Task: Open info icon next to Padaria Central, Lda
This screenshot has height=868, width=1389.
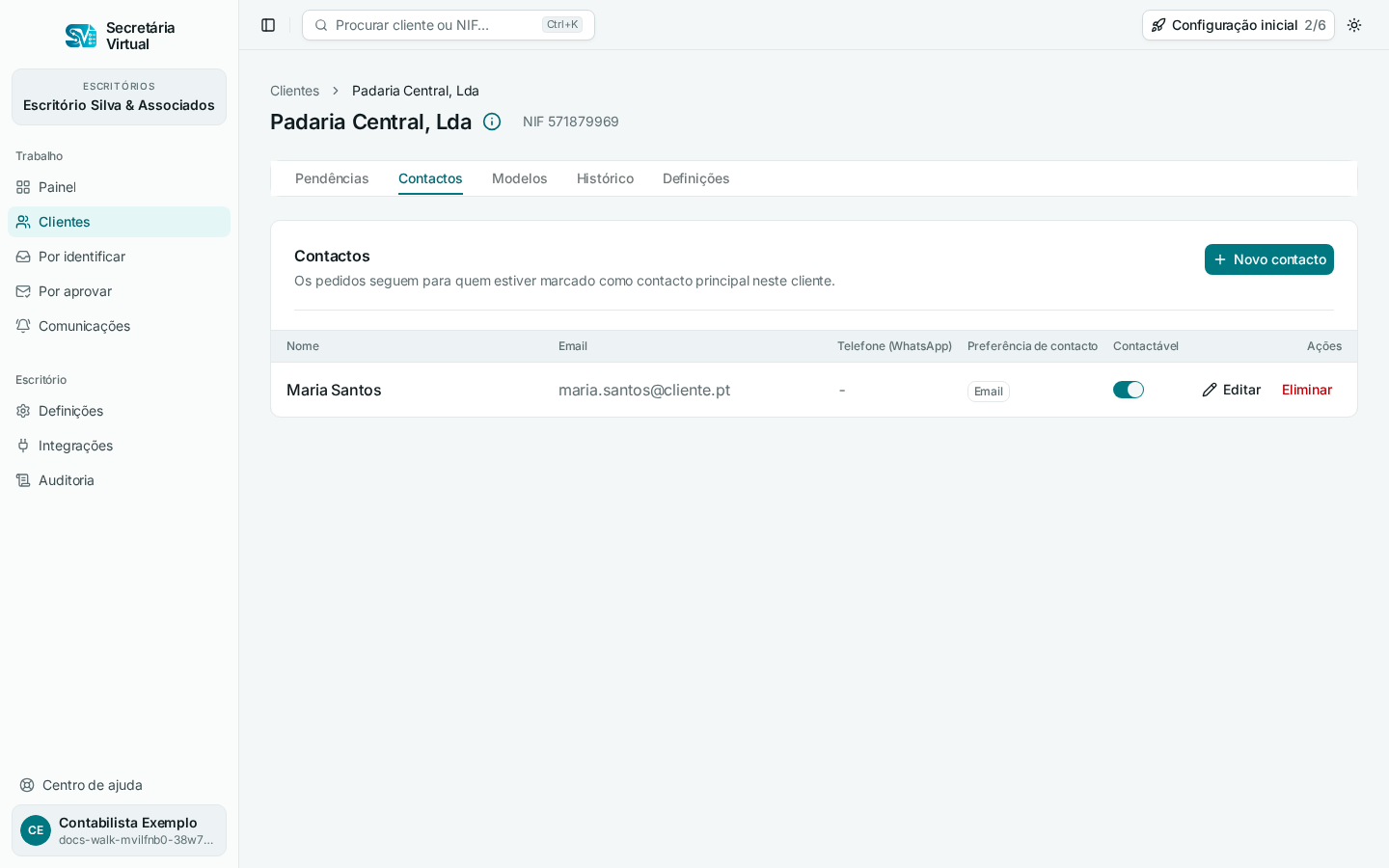Action: tap(492, 122)
